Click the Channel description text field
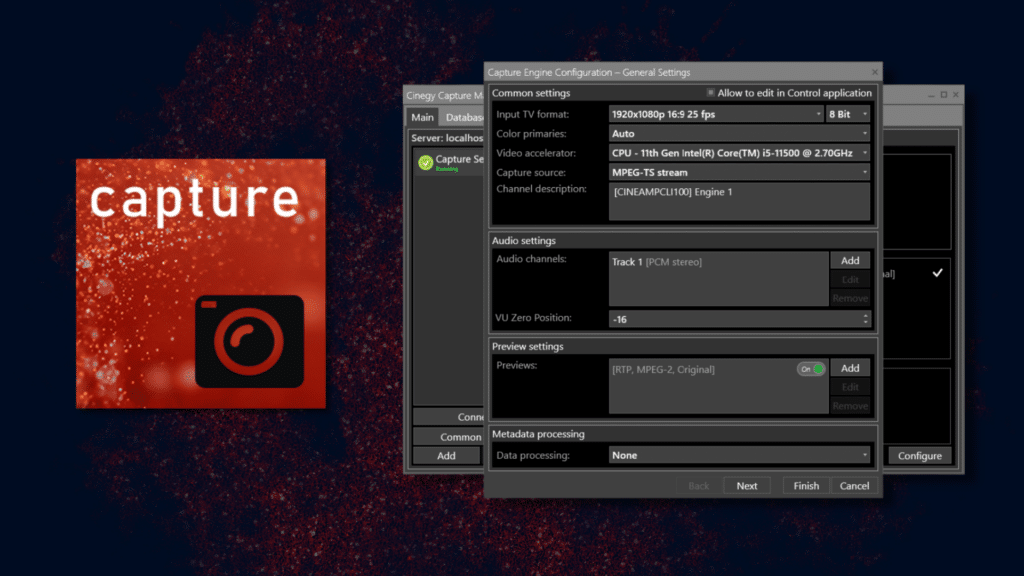The height and width of the screenshot is (576, 1024). click(739, 201)
